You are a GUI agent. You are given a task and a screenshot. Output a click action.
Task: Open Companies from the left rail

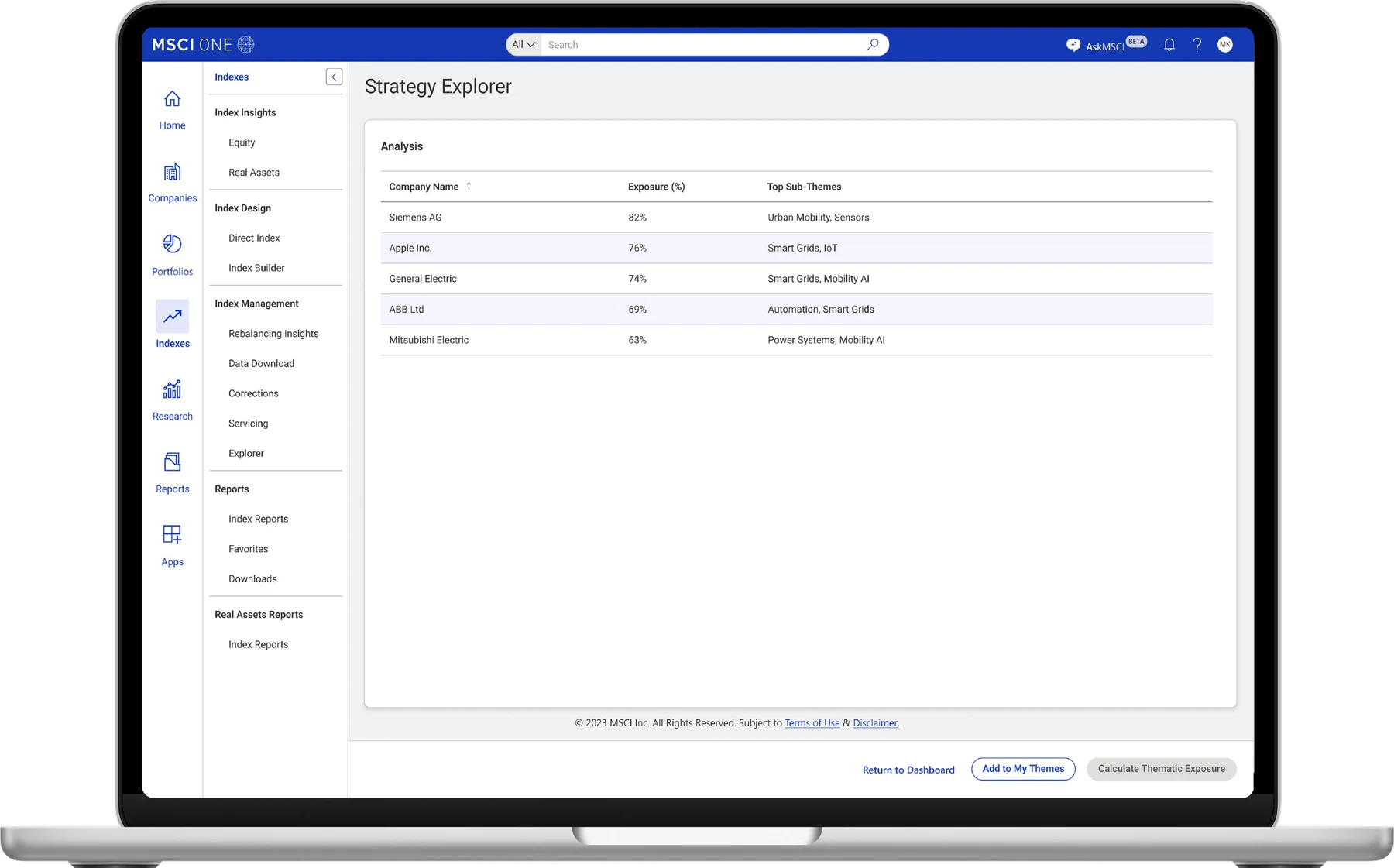point(172,172)
